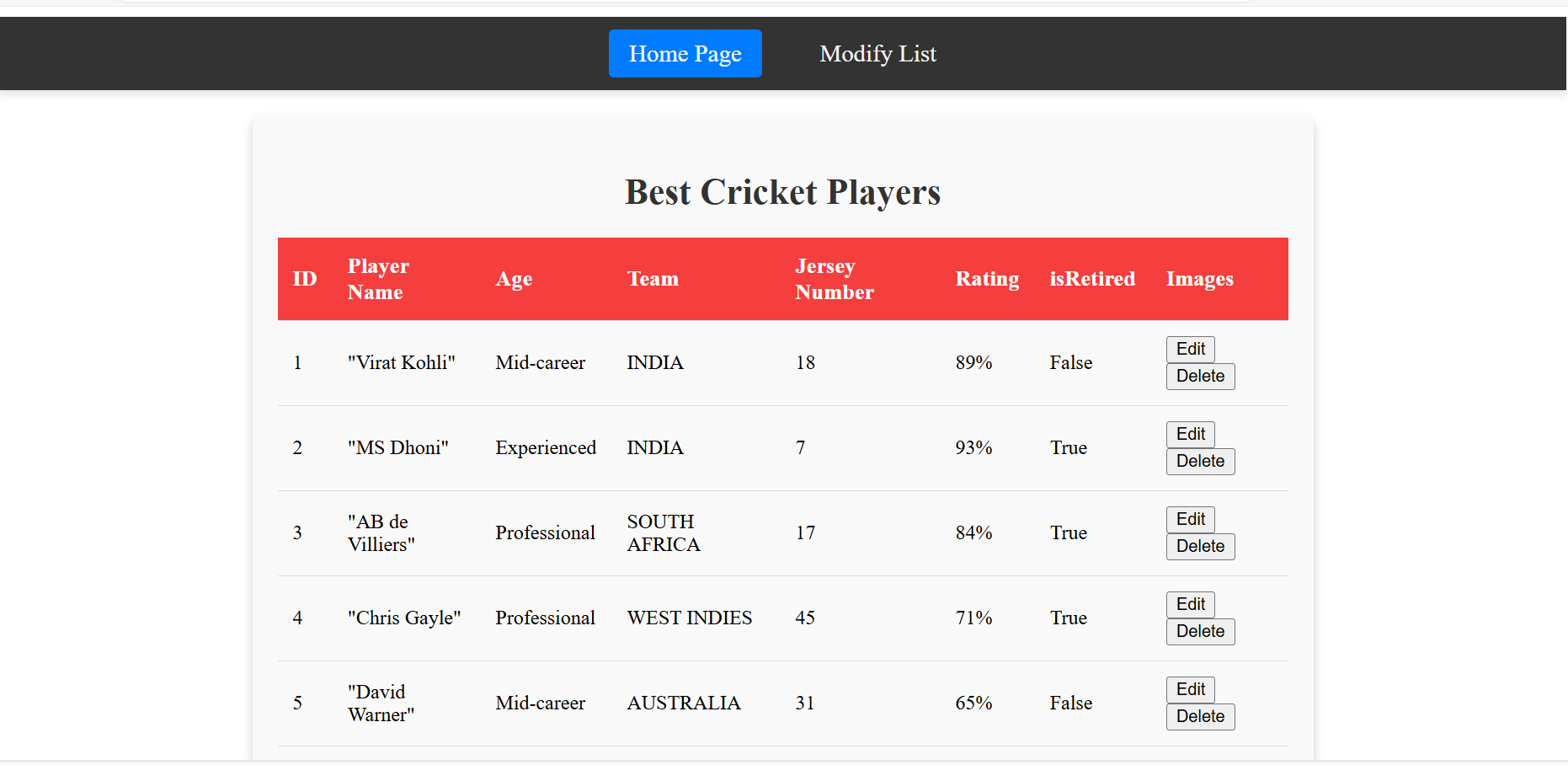Open the Home Page tab
Viewport: 1568px width, 765px height.
click(685, 53)
